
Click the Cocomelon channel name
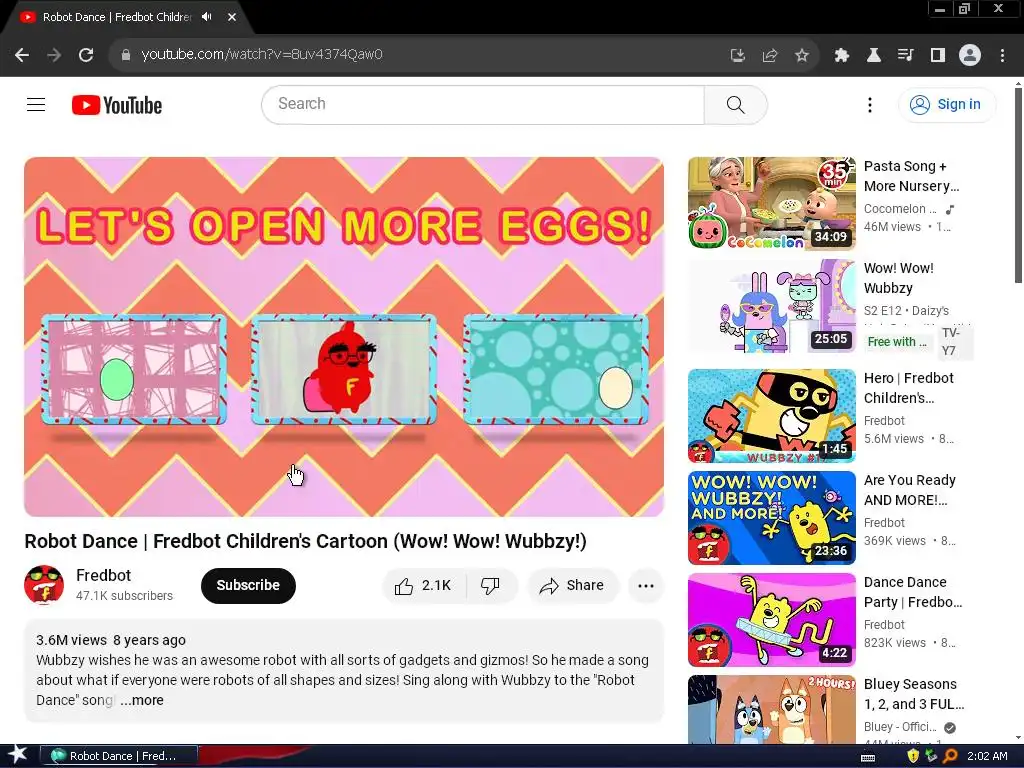click(x=900, y=209)
